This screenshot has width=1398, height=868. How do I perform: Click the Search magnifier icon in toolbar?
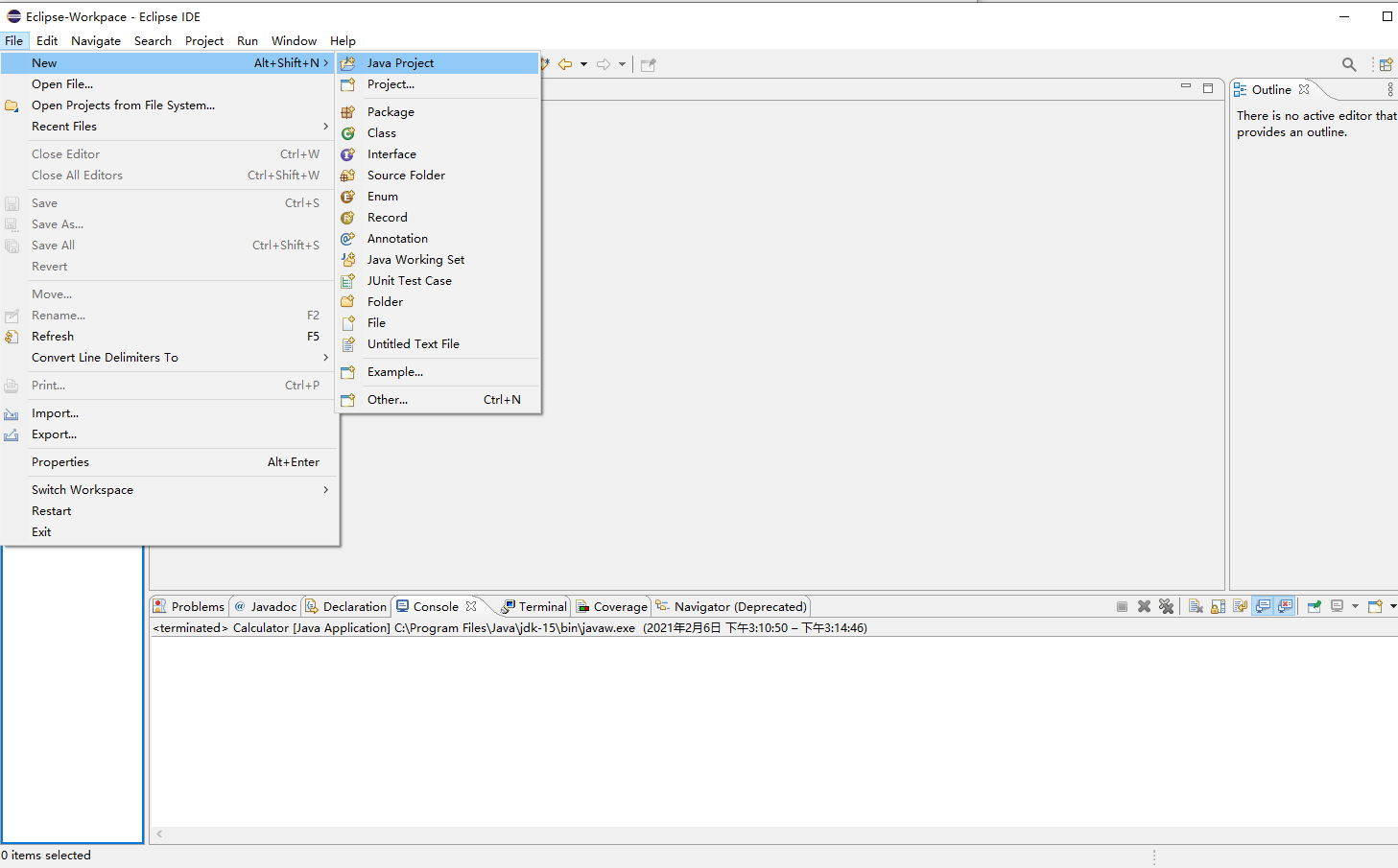(x=1349, y=64)
